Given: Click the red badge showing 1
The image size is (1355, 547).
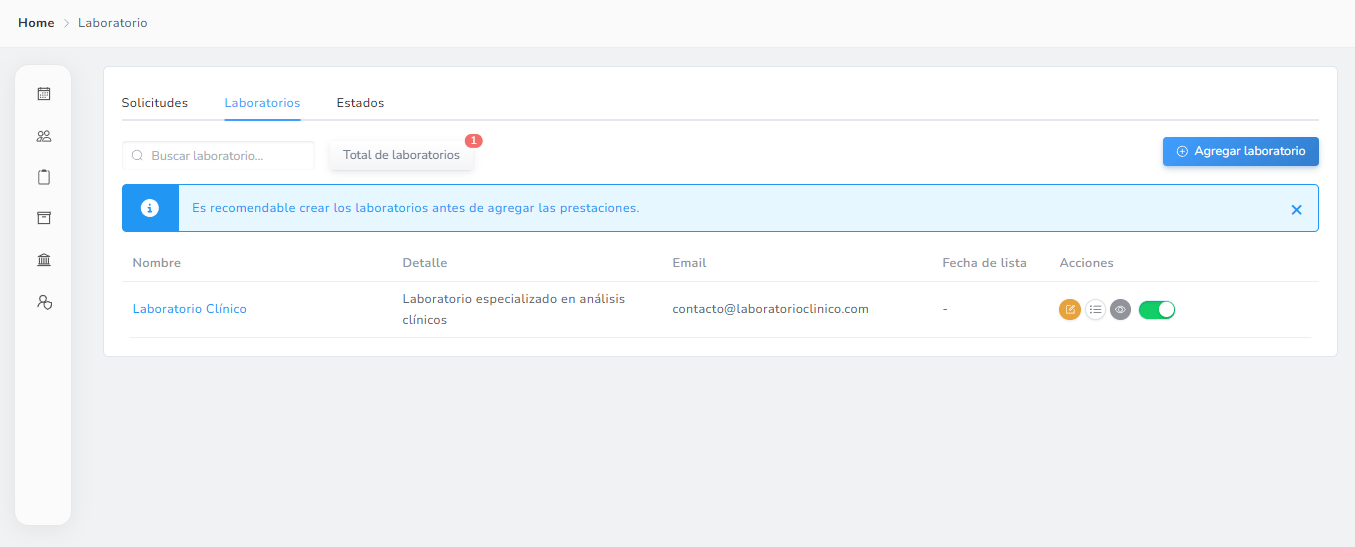Looking at the screenshot, I should pyautogui.click(x=474, y=141).
